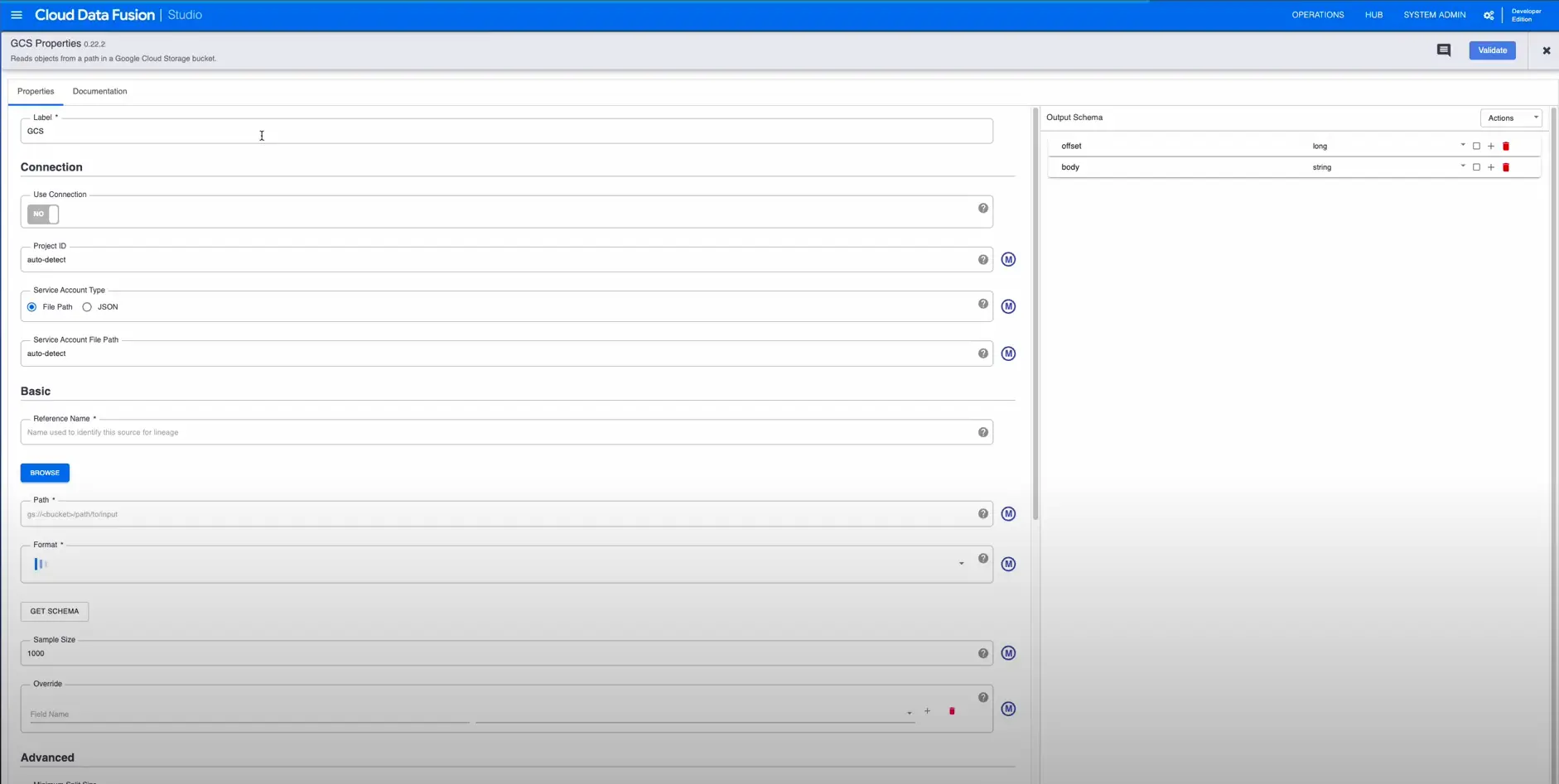The height and width of the screenshot is (784, 1559).
Task: Show help for Reference Name
Action: pos(983,432)
